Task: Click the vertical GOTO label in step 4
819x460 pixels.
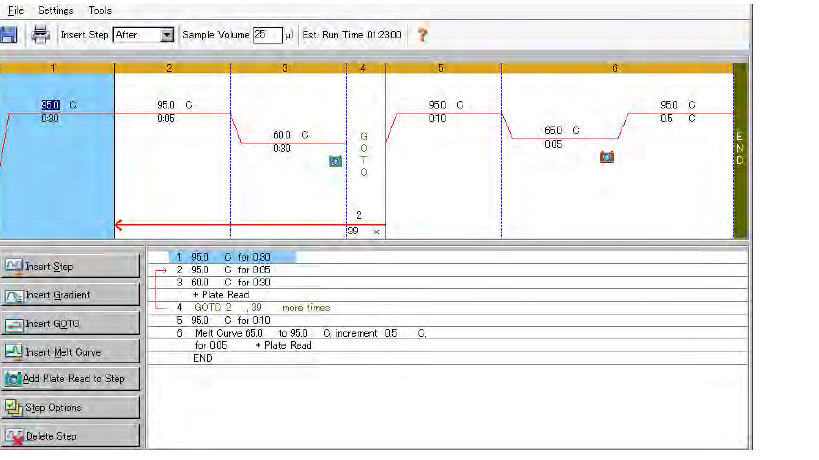Action: click(364, 154)
